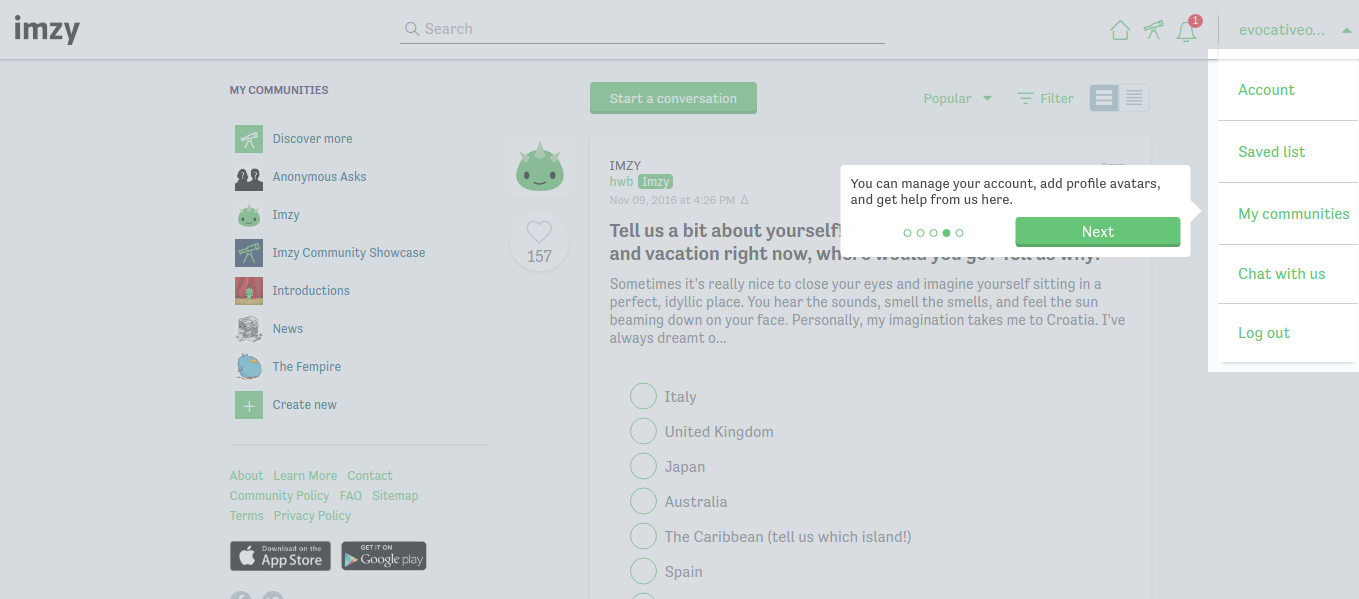
Task: Open Community Policy link
Action: (279, 496)
